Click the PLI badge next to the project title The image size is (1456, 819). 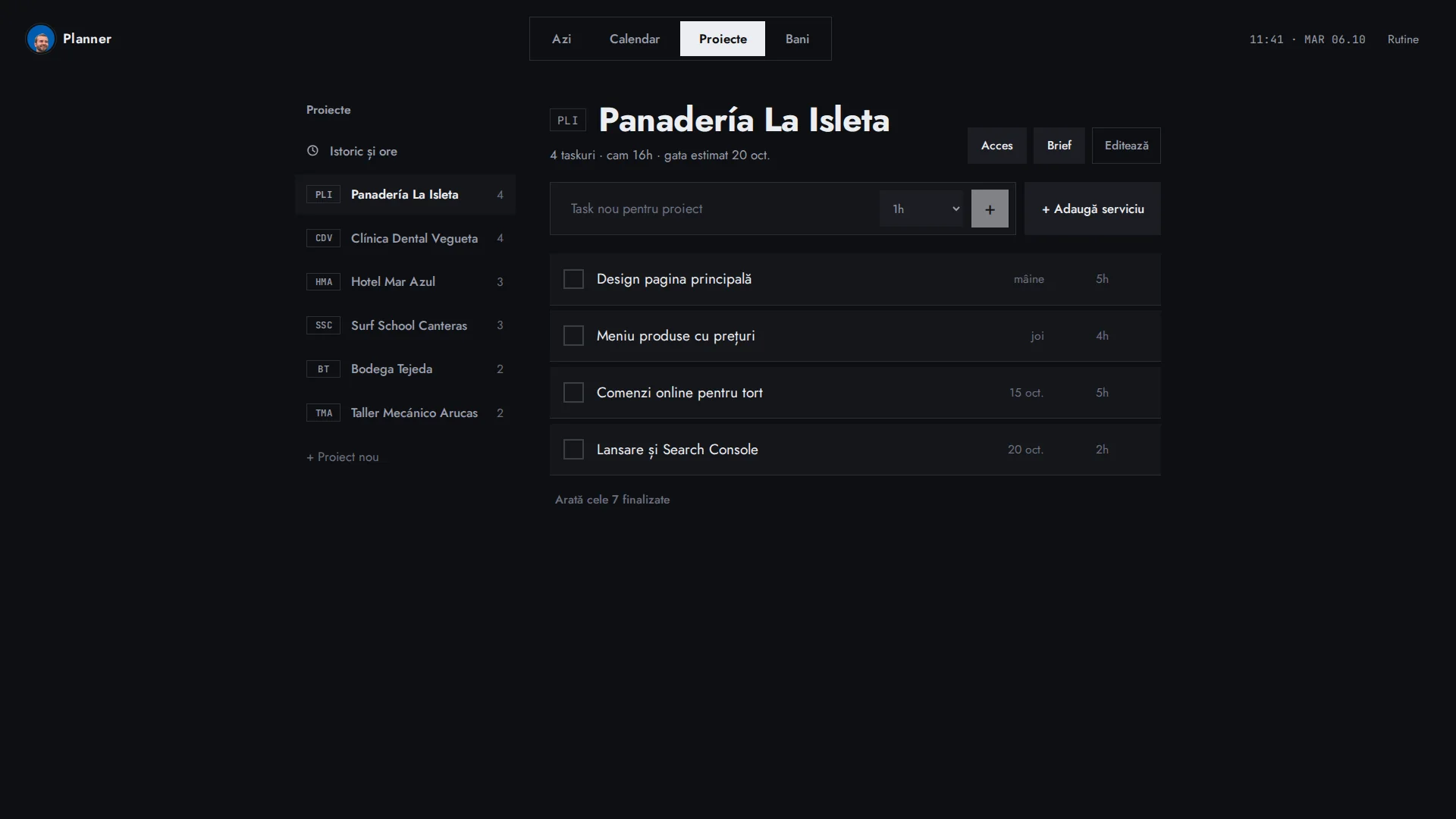click(x=568, y=120)
